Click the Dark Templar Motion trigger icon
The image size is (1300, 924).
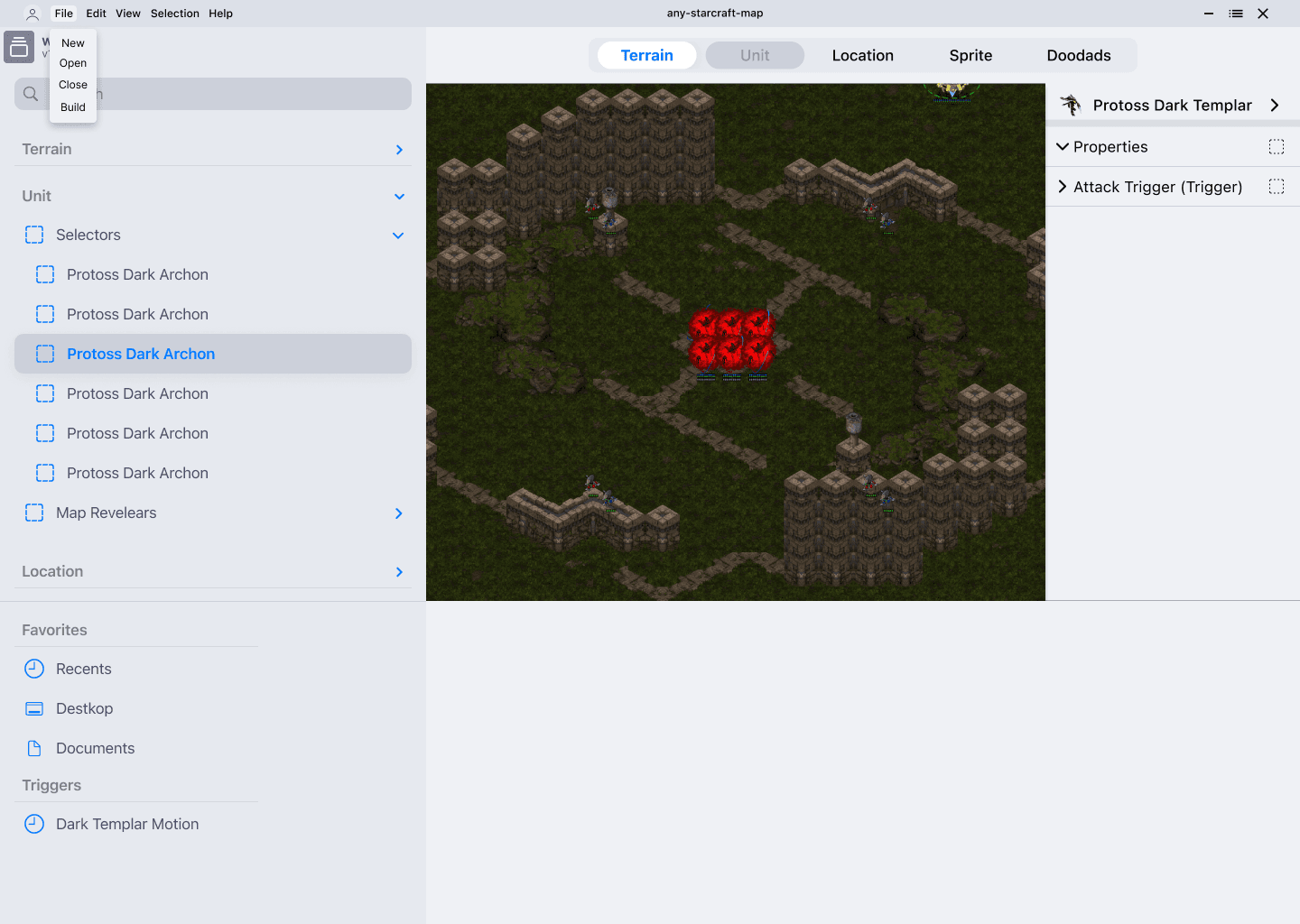pyautogui.click(x=34, y=824)
